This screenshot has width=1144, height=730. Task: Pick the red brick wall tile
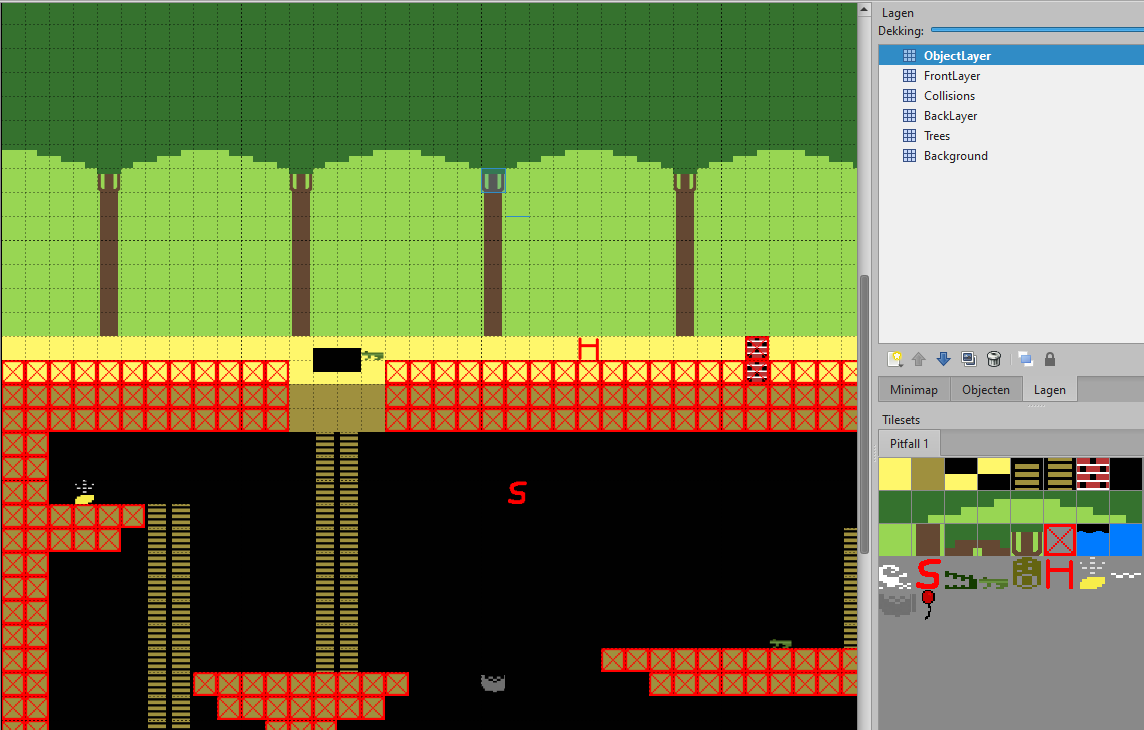pyautogui.click(x=1093, y=473)
